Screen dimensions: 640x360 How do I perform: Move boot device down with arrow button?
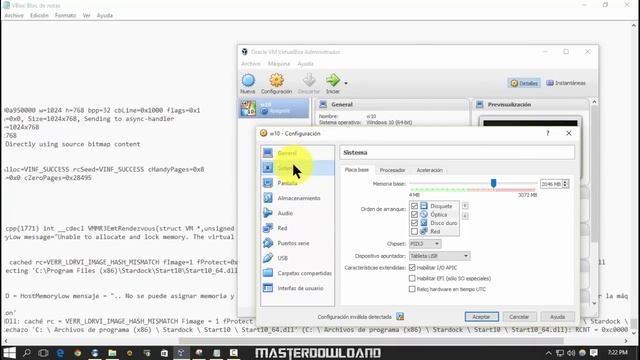tap(465, 216)
